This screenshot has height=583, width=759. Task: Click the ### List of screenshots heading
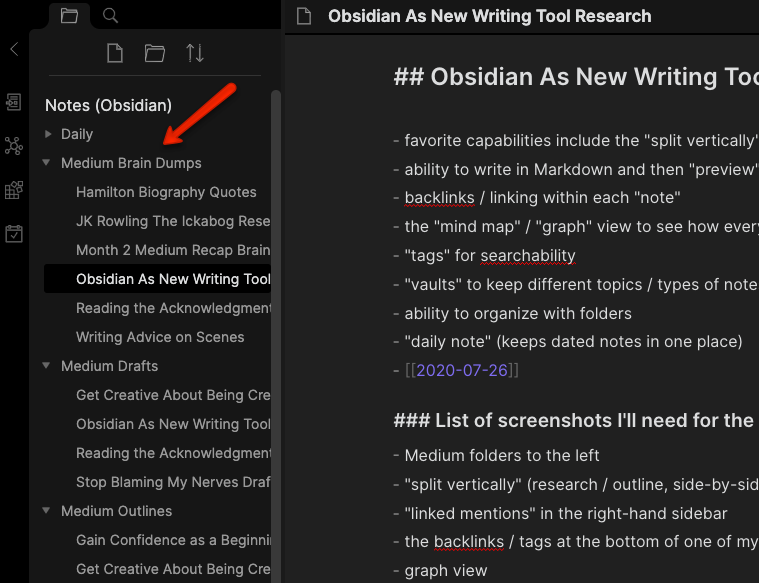click(576, 420)
